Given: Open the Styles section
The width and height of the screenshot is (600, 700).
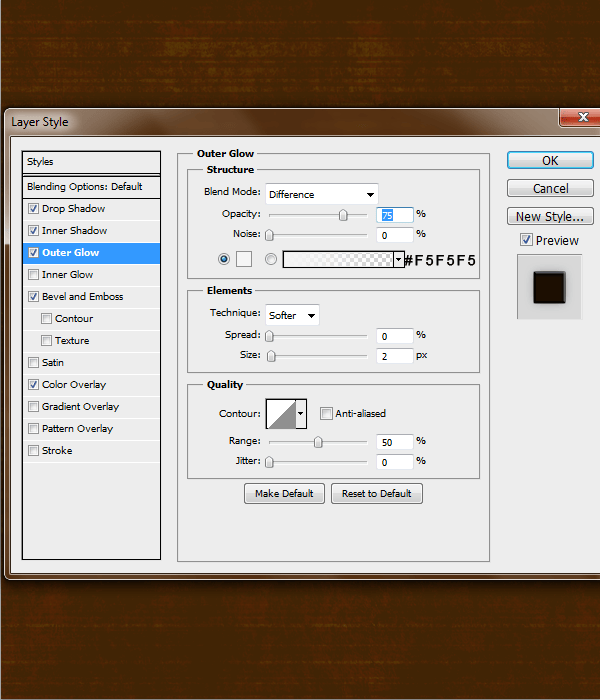Looking at the screenshot, I should 91,162.
